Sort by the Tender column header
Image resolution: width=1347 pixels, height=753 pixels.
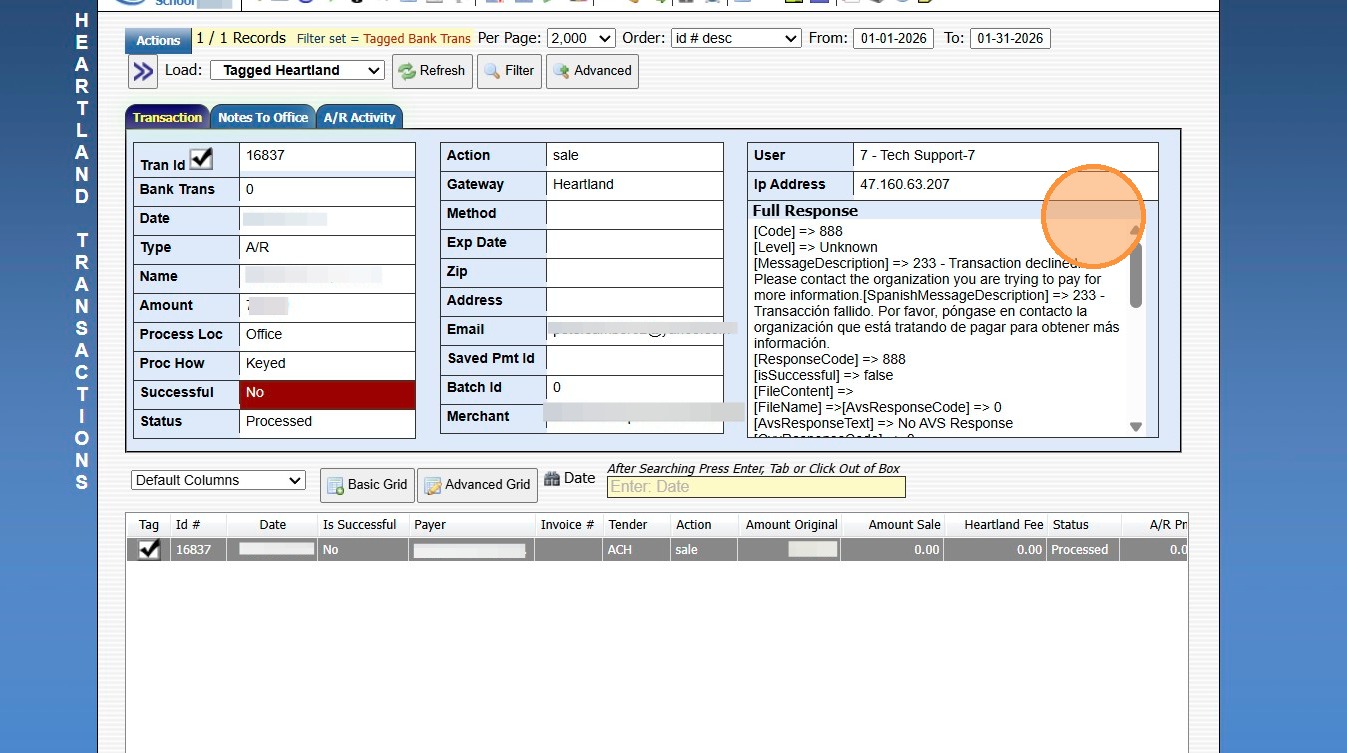635,525
